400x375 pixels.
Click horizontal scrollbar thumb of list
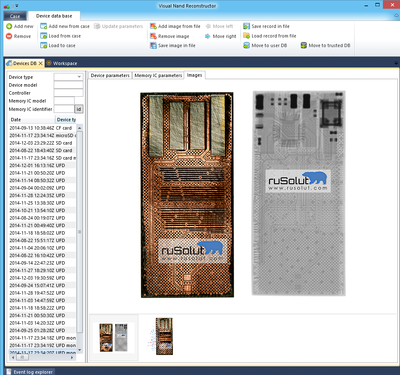click(x=22, y=357)
